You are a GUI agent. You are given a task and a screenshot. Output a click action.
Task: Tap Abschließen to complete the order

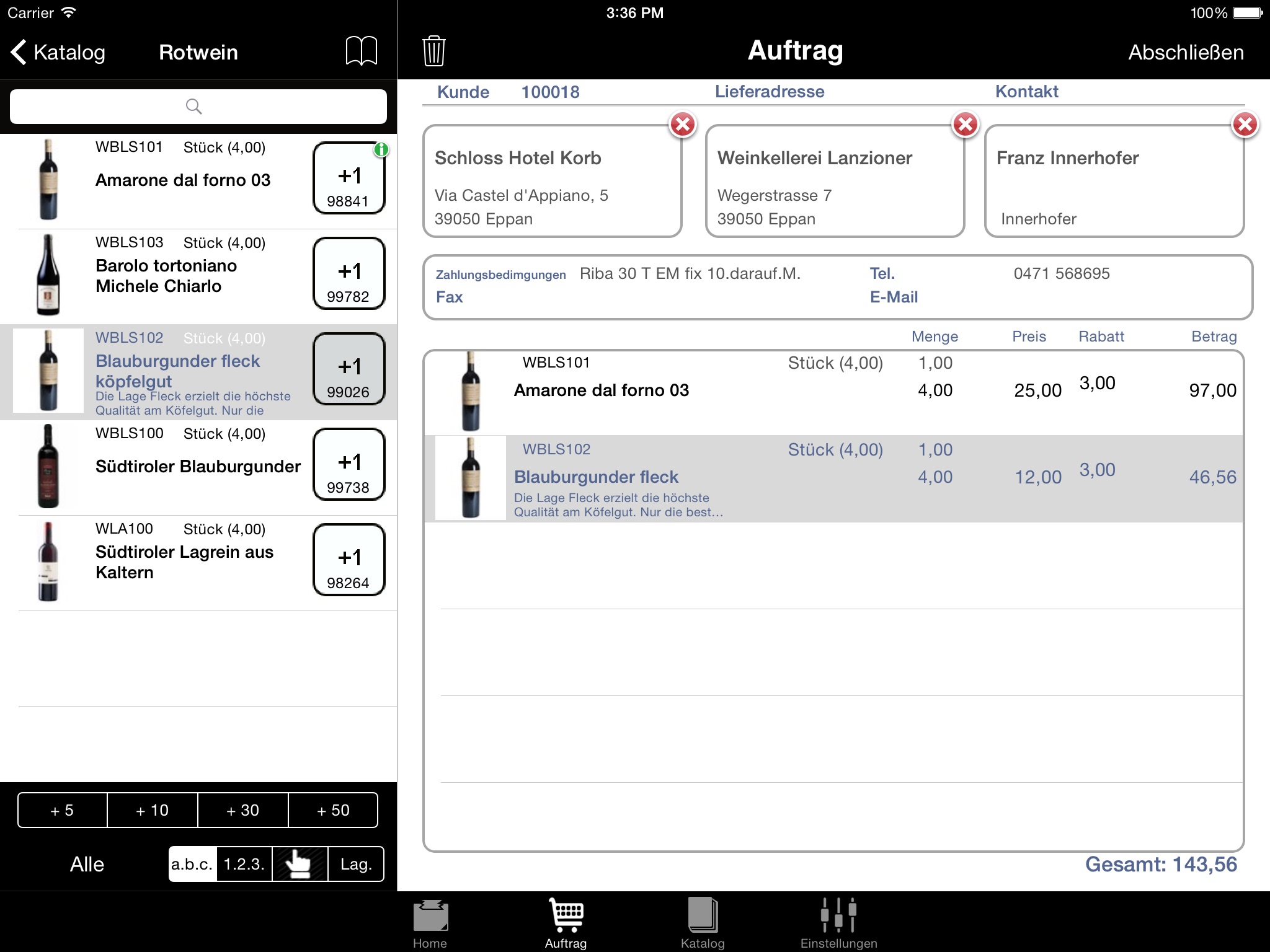1186,52
